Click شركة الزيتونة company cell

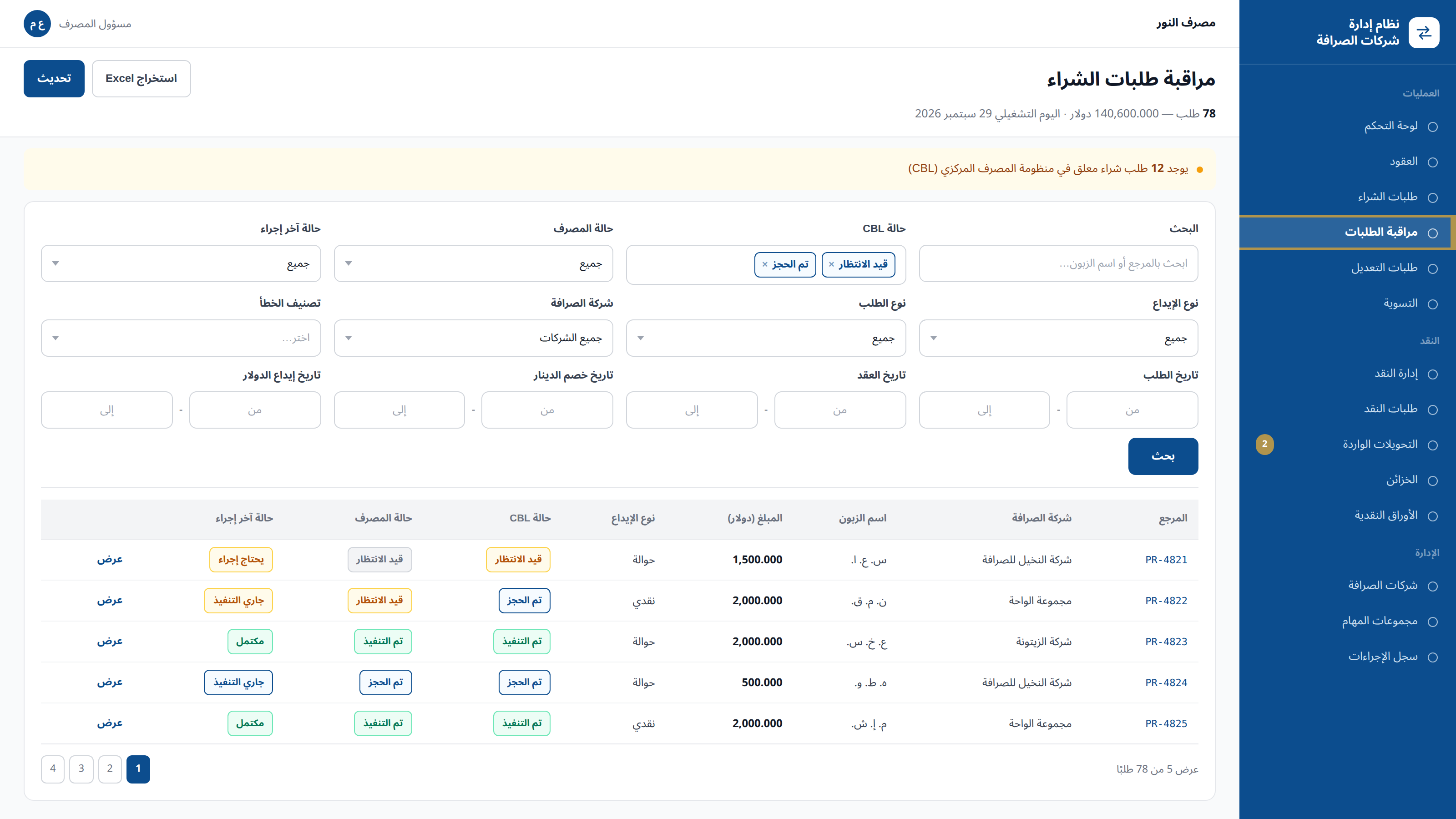1043,642
